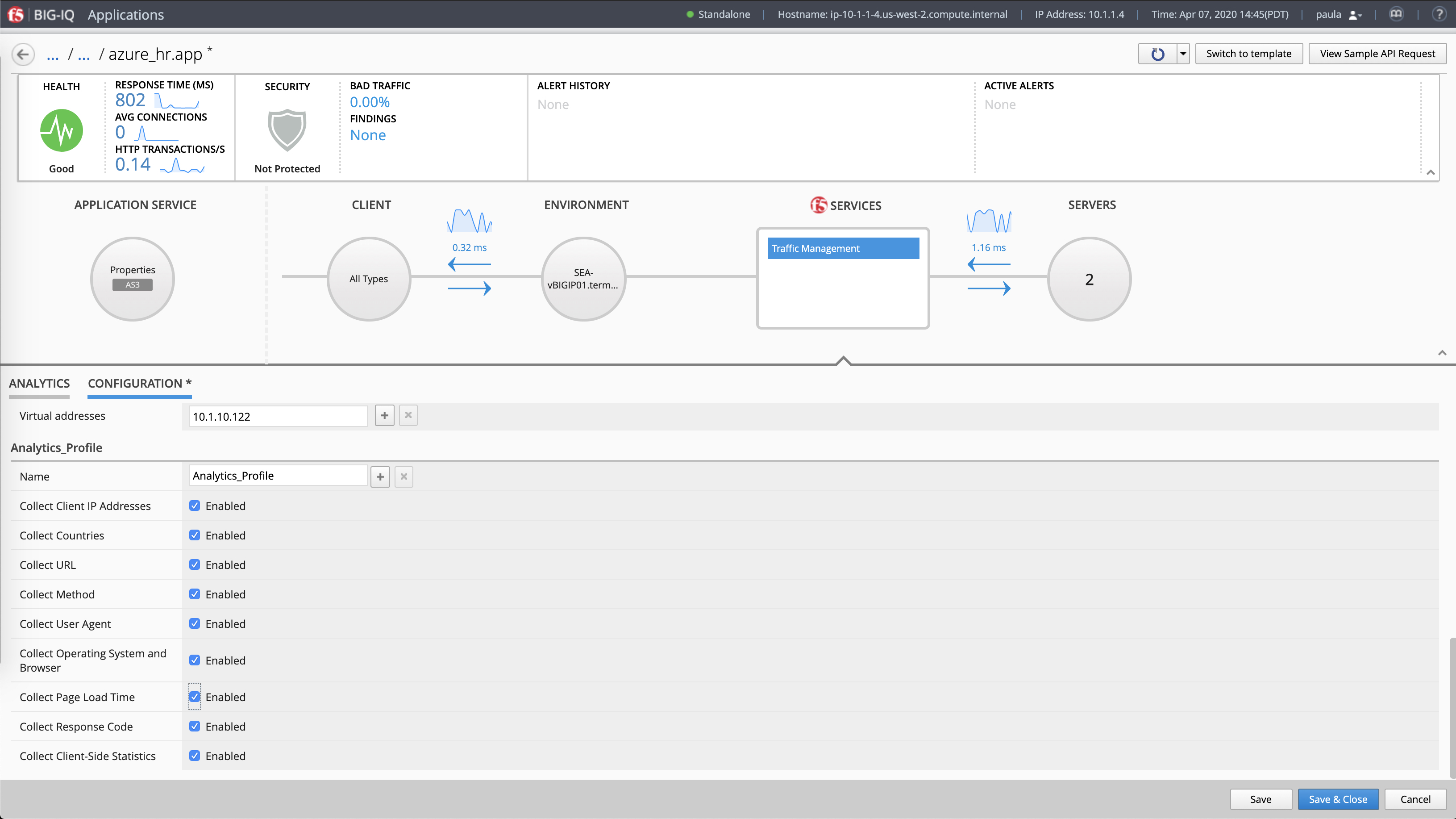Disable Collect Page Load Time checkbox

(195, 697)
